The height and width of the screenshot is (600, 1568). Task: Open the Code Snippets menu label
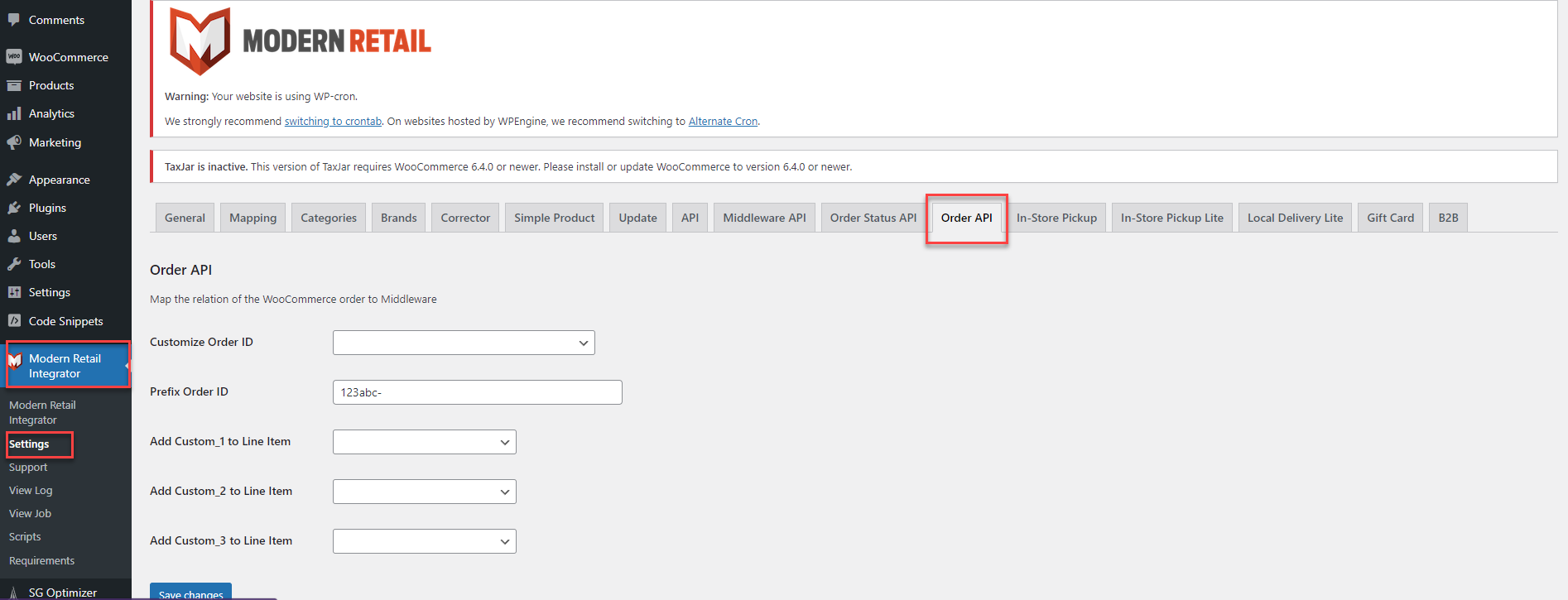click(x=66, y=321)
